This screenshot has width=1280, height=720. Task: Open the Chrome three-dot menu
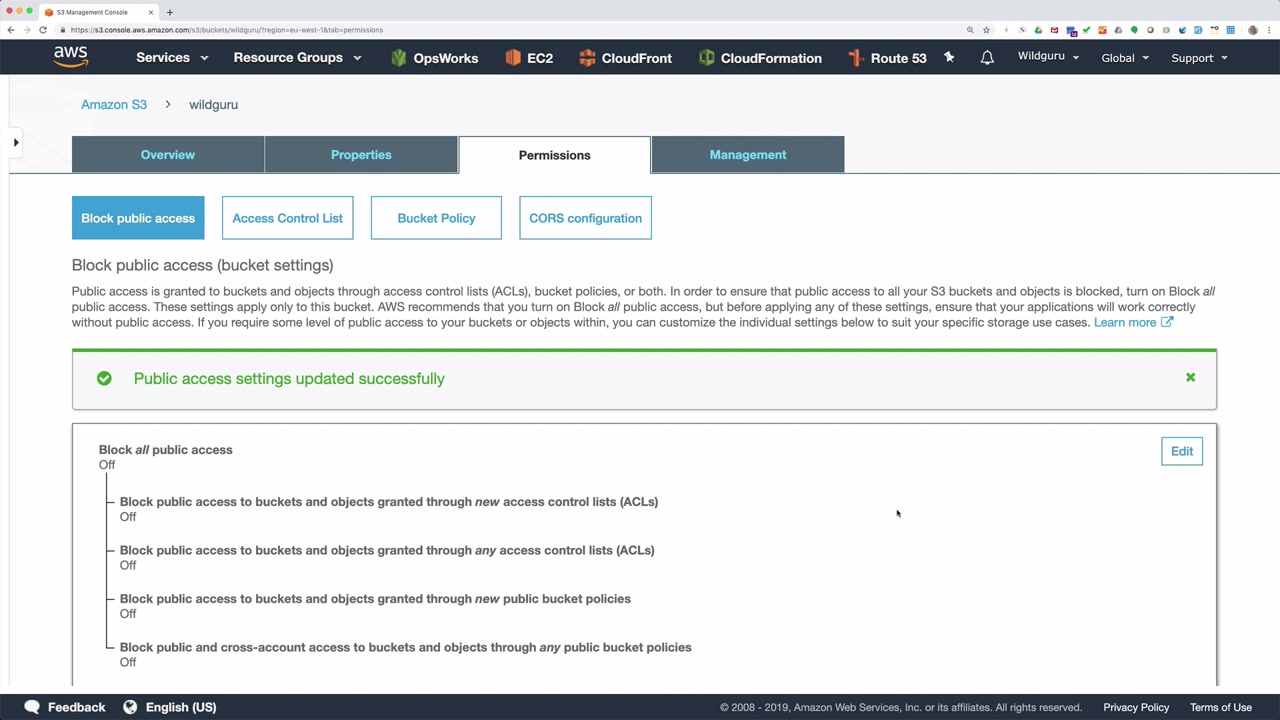pos(1269,30)
